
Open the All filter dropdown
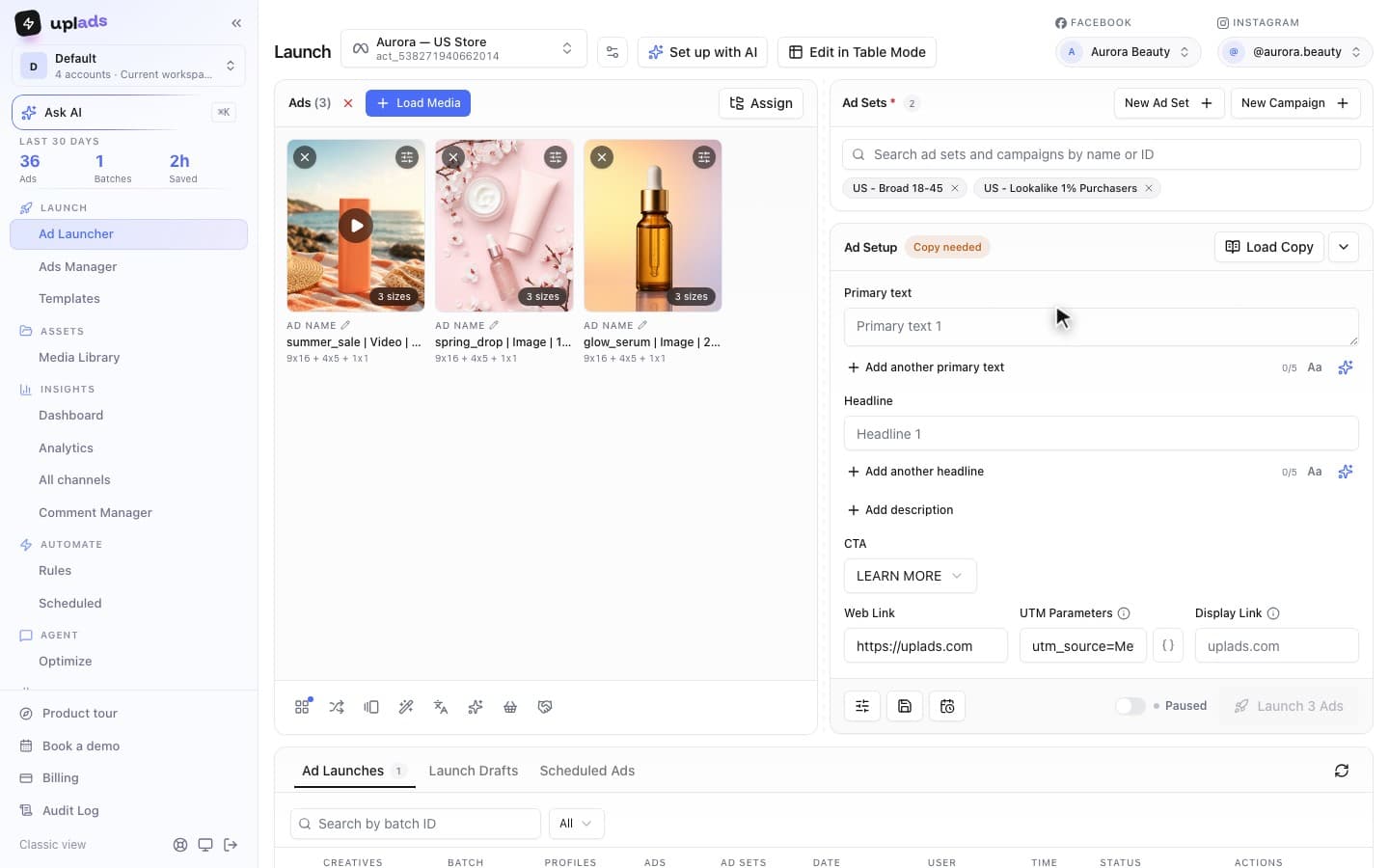(576, 824)
